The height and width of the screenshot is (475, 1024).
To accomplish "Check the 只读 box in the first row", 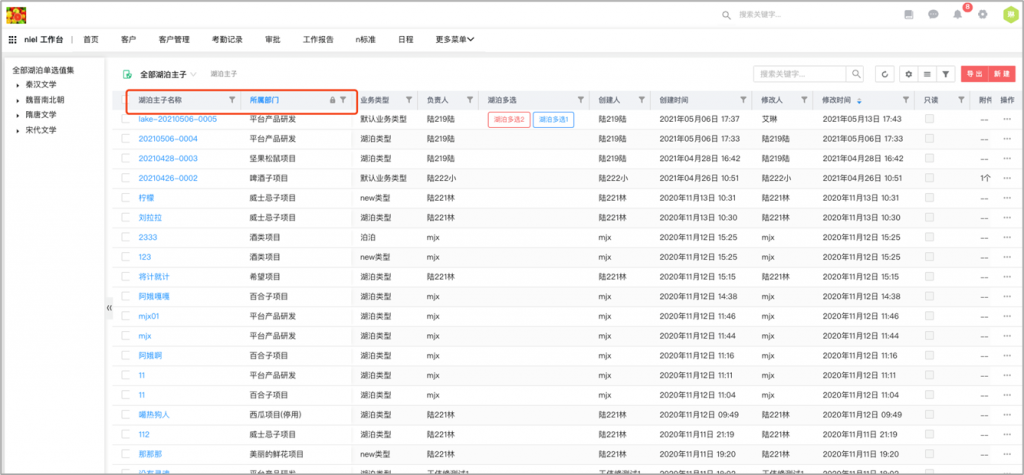I will [x=930, y=119].
